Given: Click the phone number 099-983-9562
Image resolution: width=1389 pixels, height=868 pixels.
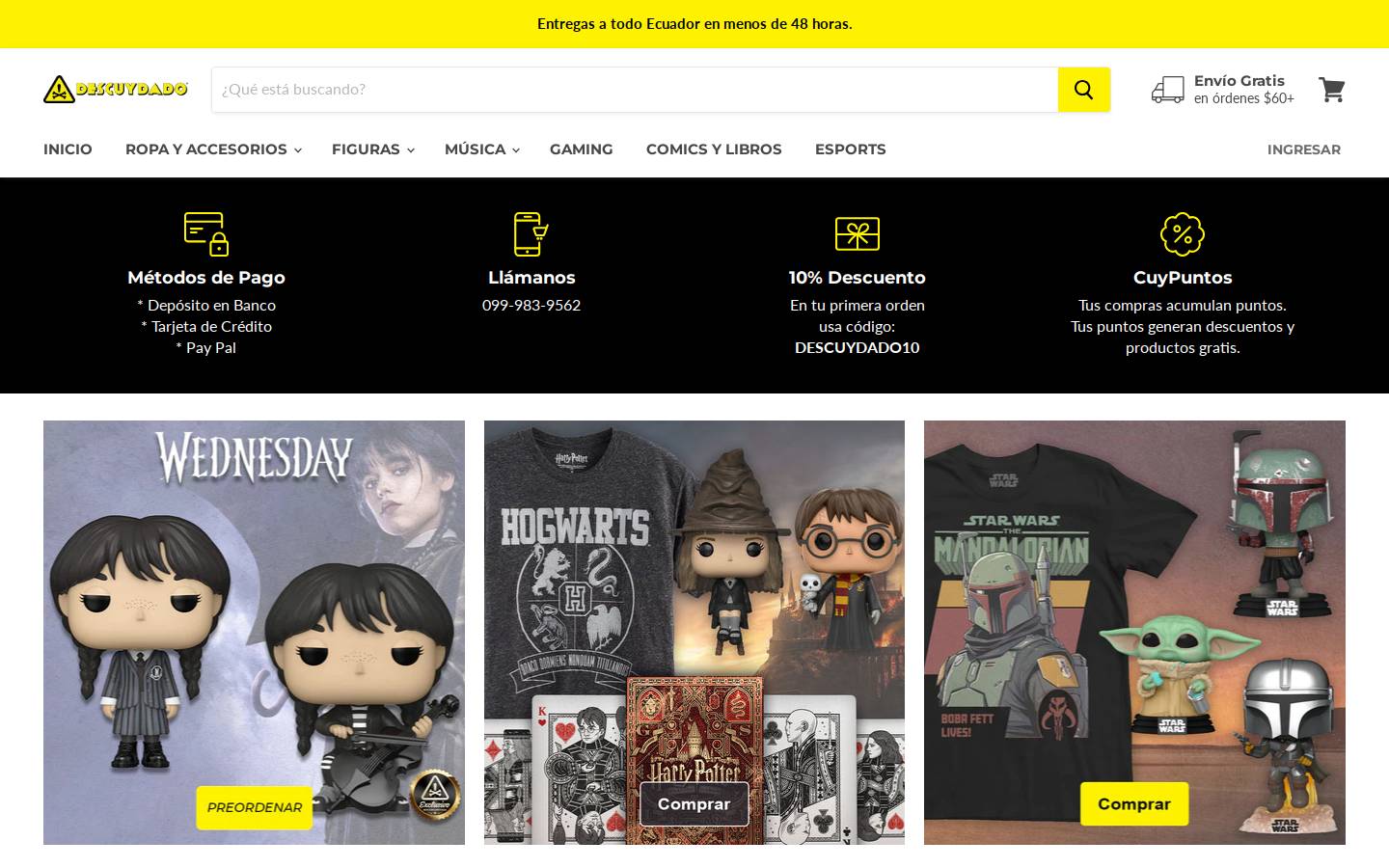Looking at the screenshot, I should coord(531,305).
